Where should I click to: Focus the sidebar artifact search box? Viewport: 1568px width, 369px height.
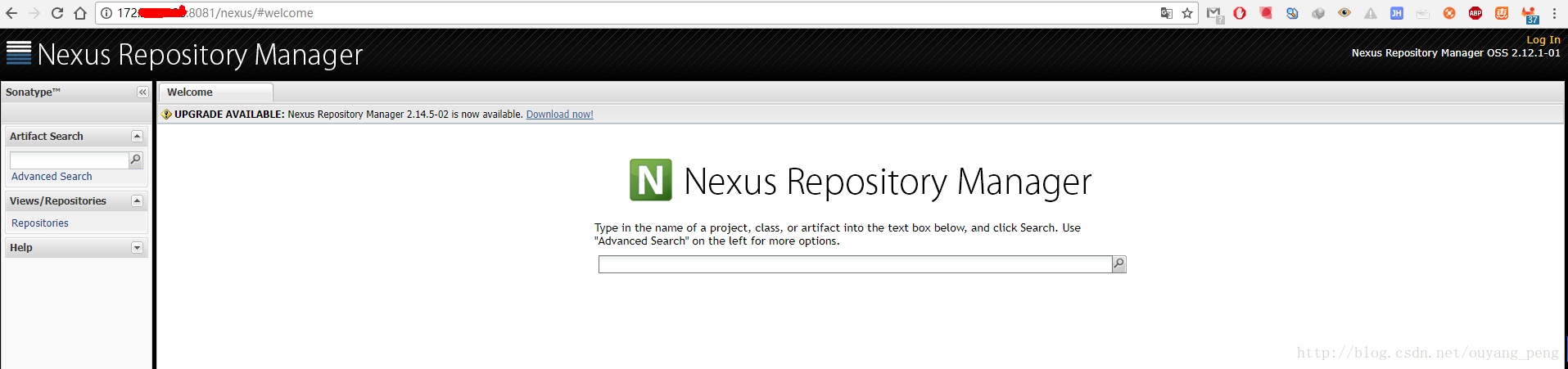click(70, 160)
